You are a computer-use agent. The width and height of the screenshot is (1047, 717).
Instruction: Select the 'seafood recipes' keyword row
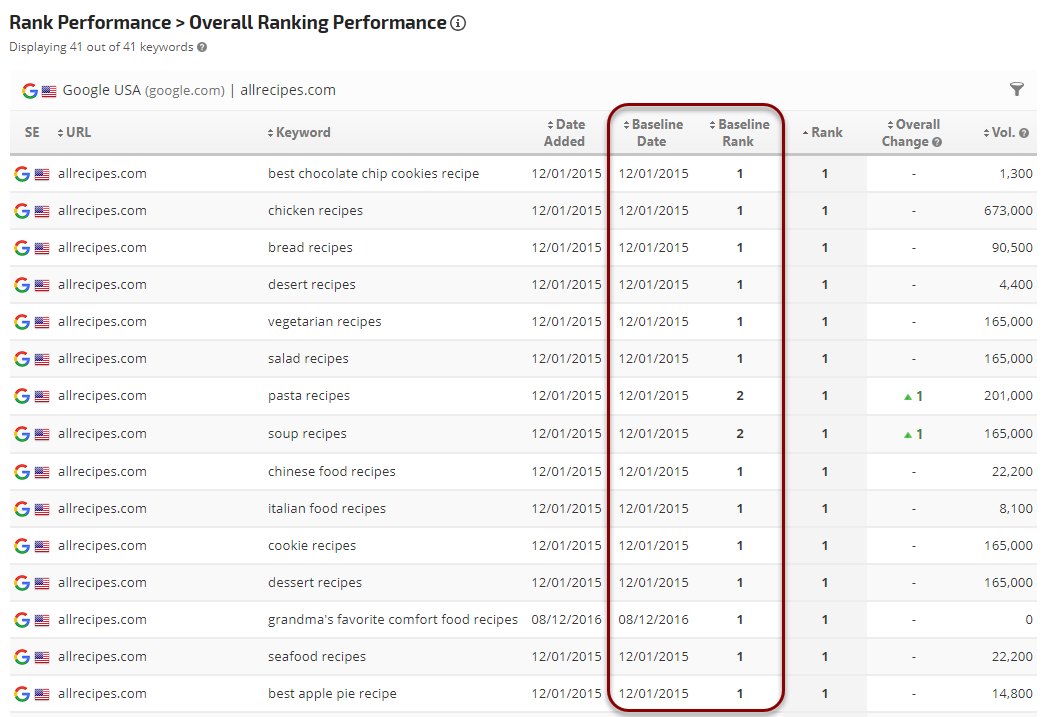[x=317, y=657]
